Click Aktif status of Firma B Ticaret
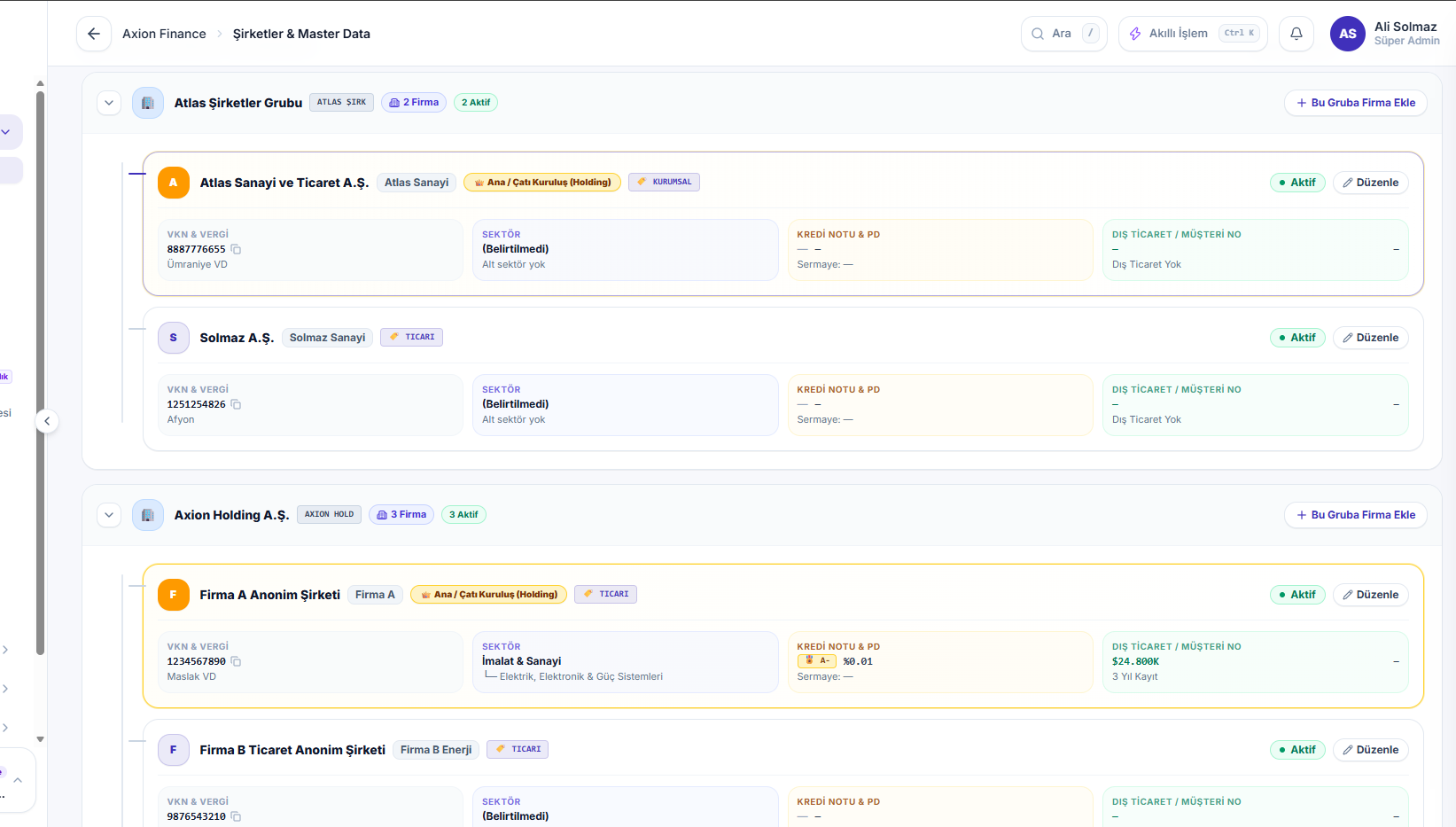 point(1297,750)
